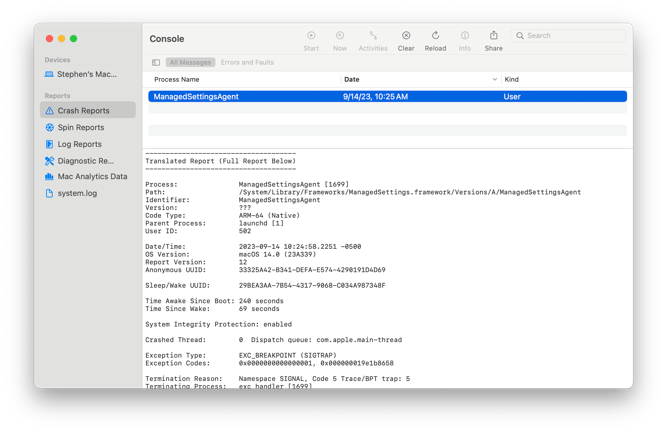This screenshot has height=433, width=667.
Task: Click the Now toolbar icon
Action: 339,36
